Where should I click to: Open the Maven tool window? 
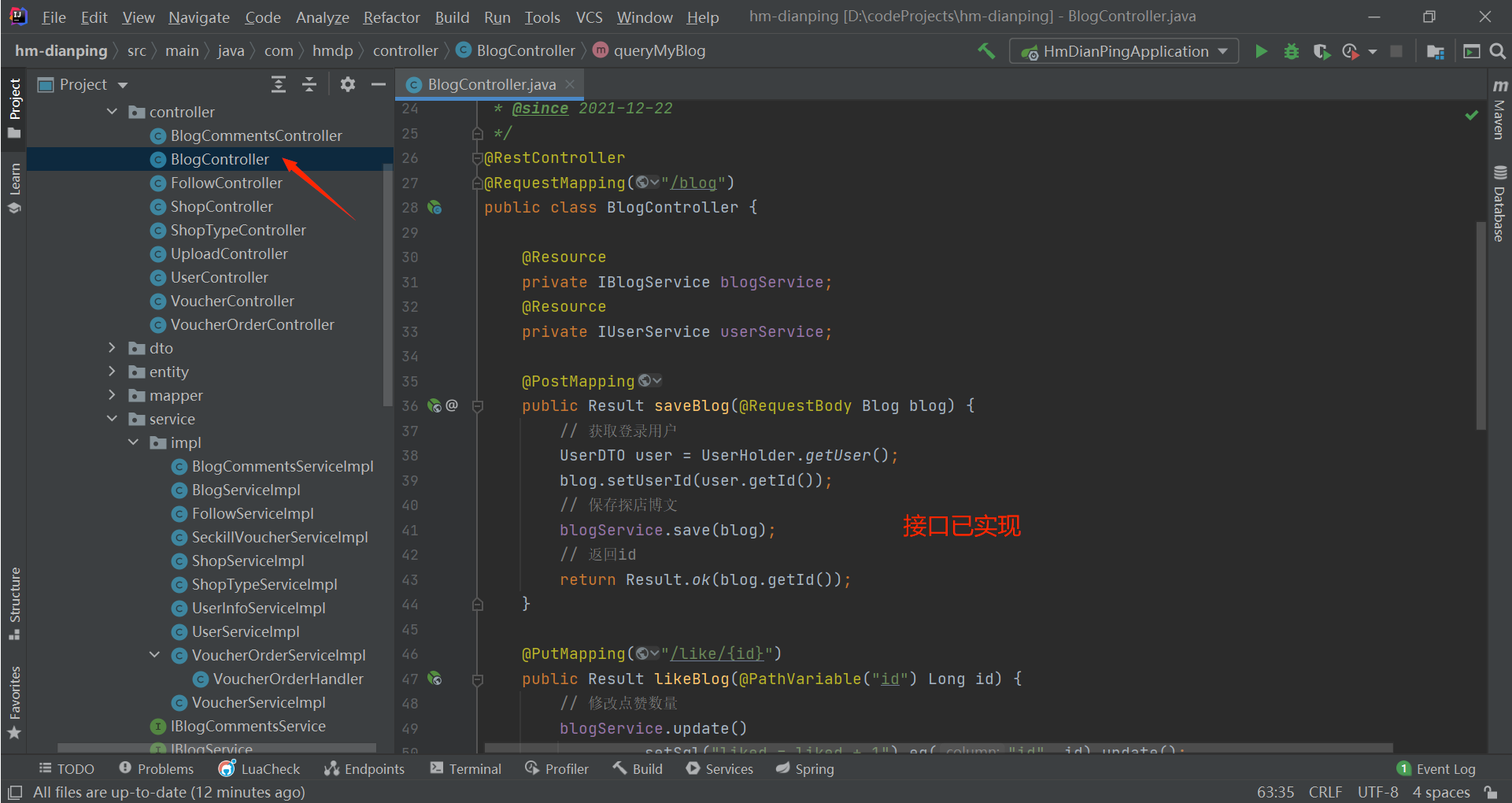pyautogui.click(x=1499, y=109)
